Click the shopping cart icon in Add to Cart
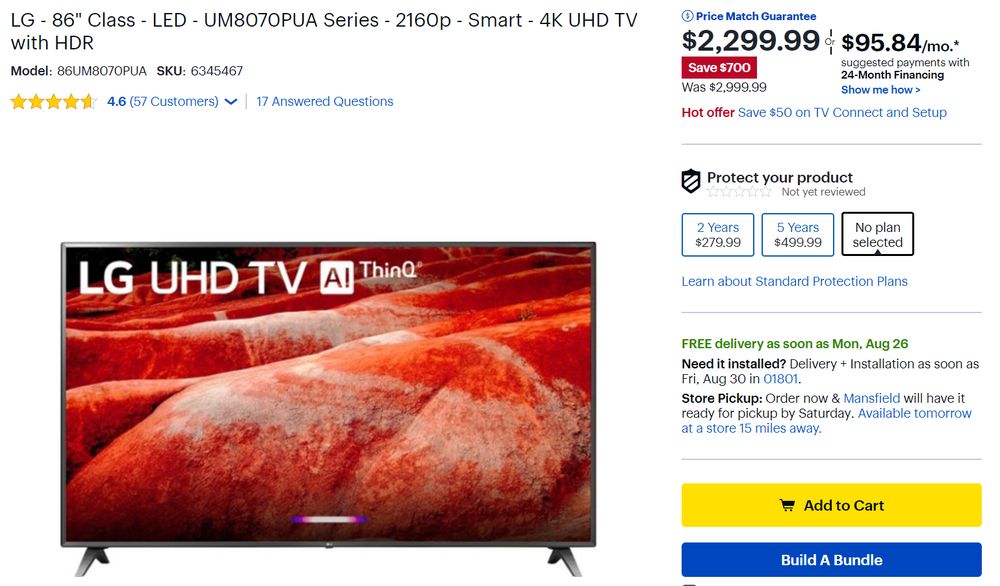 tap(788, 506)
